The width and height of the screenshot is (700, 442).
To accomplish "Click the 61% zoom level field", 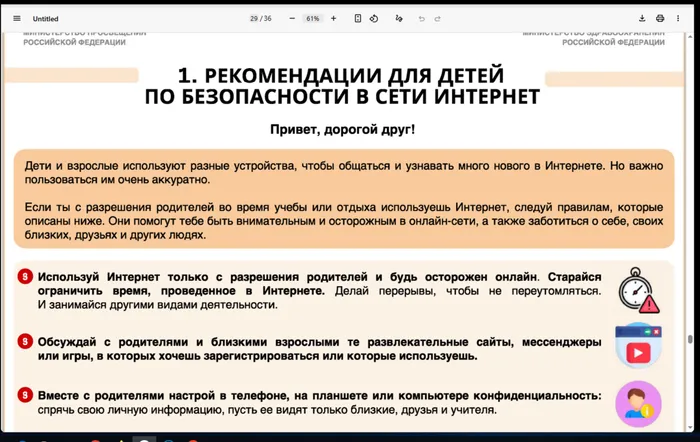I will pyautogui.click(x=312, y=18).
